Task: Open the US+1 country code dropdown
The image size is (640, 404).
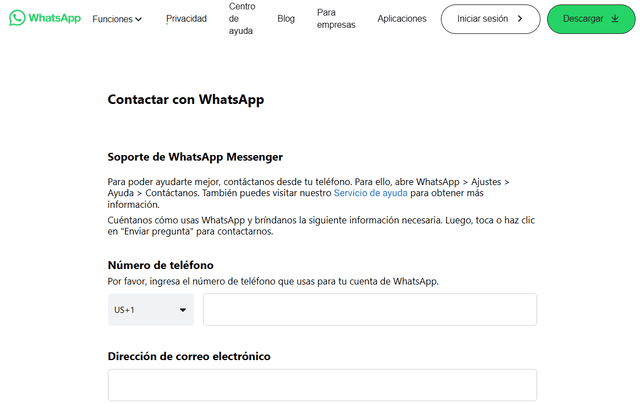Action: point(150,310)
